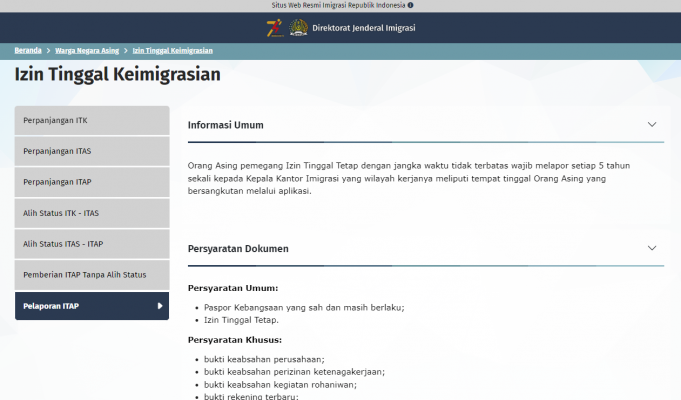Select Alih Status ITK - ITAS
The image size is (681, 400).
[92, 213]
